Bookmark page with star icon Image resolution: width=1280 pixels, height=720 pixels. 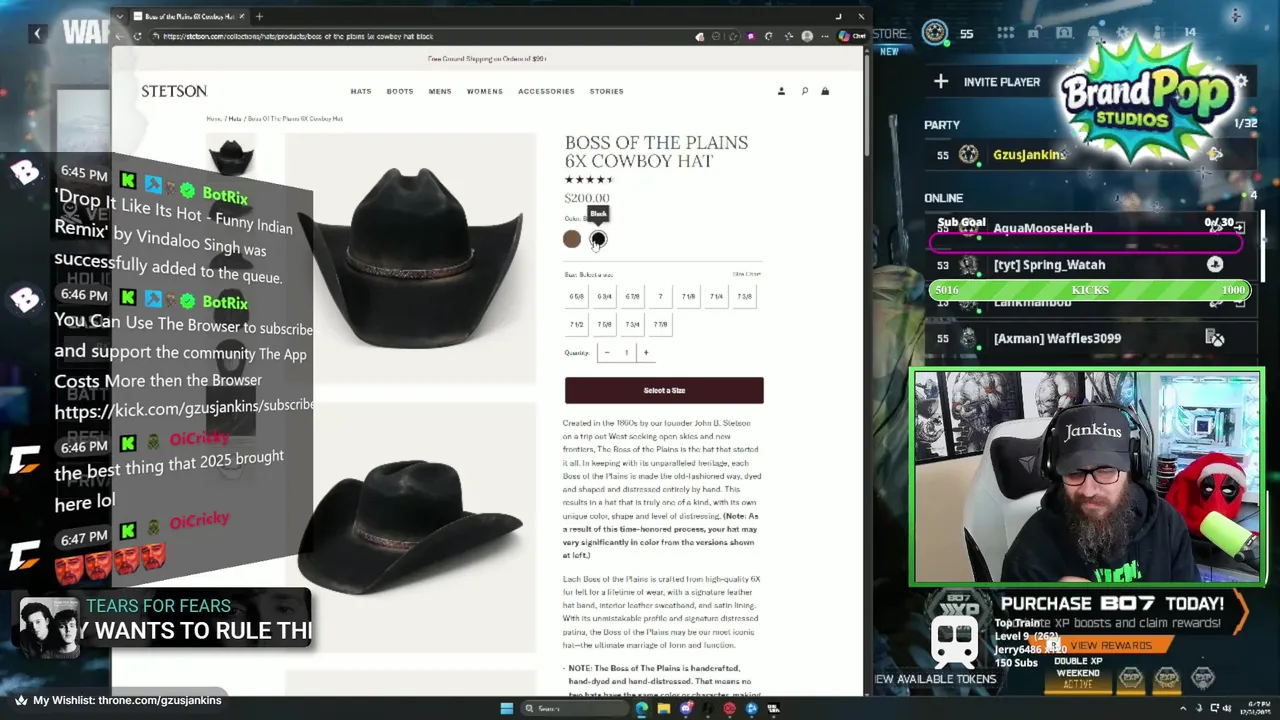tap(732, 36)
